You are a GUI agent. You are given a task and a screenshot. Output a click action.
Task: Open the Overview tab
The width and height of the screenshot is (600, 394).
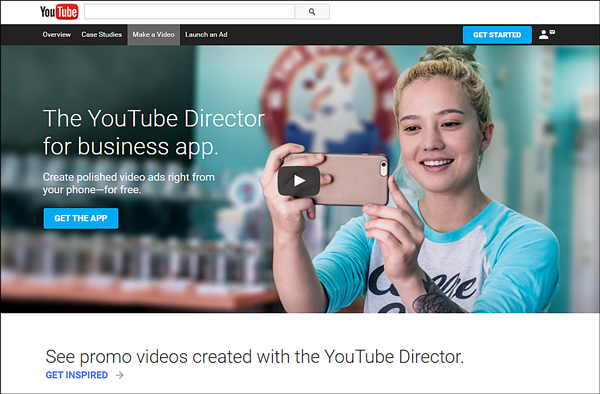click(57, 34)
